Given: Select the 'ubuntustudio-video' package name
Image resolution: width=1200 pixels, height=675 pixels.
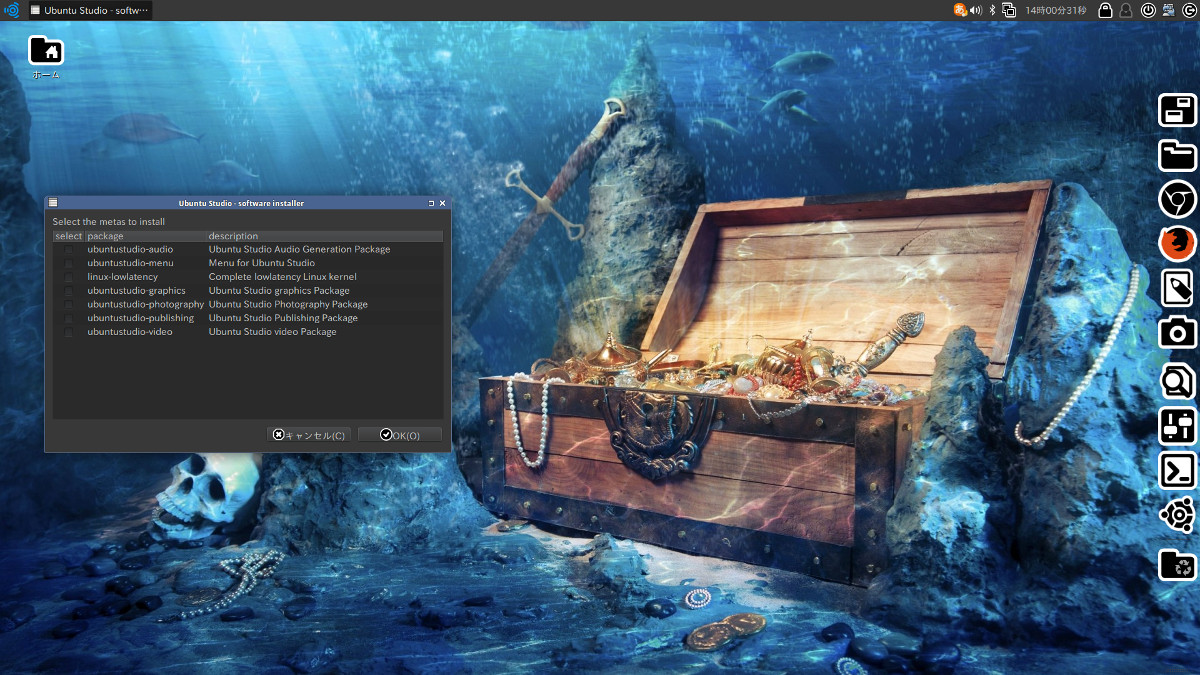Looking at the screenshot, I should 129,332.
